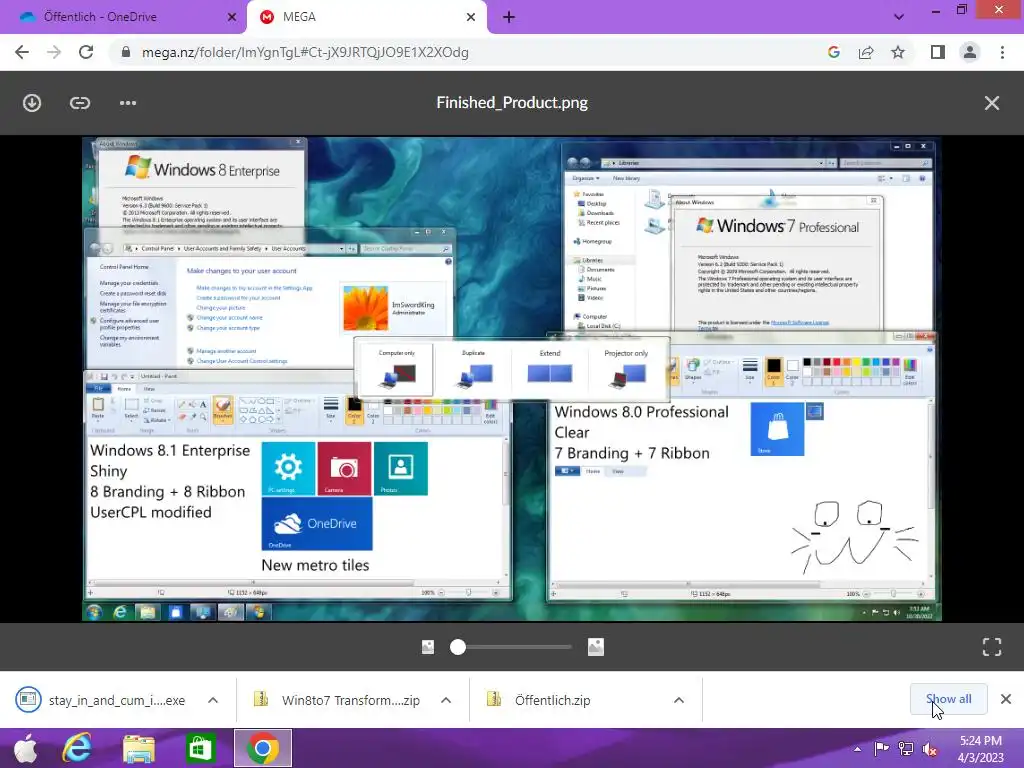Reload the current page
The height and width of the screenshot is (768, 1024).
coord(86,52)
